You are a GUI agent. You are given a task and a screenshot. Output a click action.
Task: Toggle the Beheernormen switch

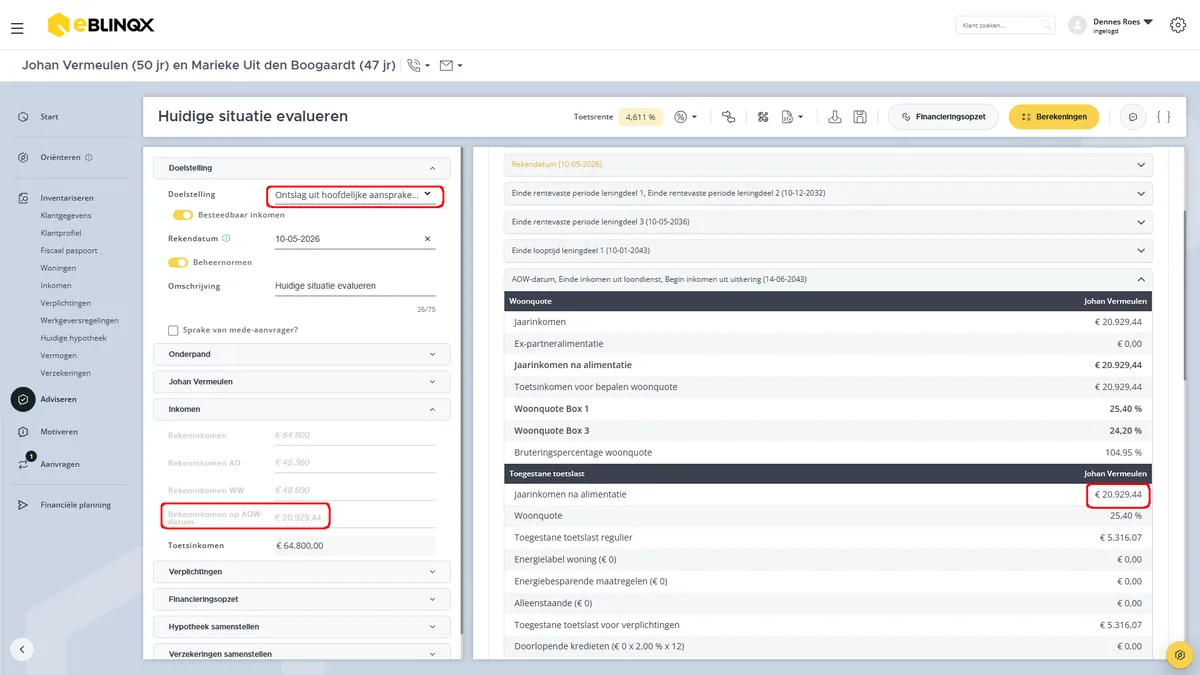(x=178, y=262)
